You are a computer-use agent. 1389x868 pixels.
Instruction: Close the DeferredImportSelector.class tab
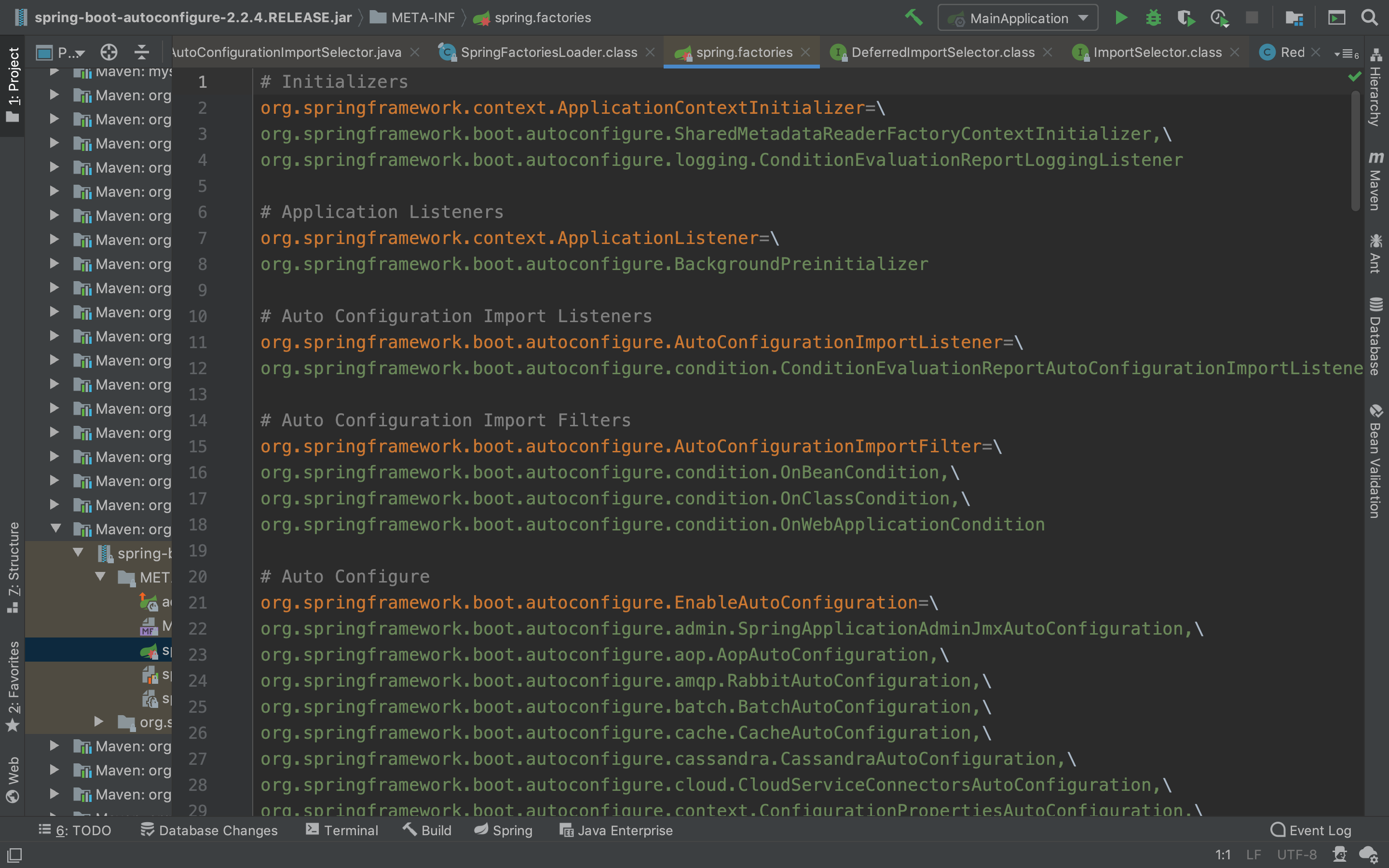[x=1048, y=52]
